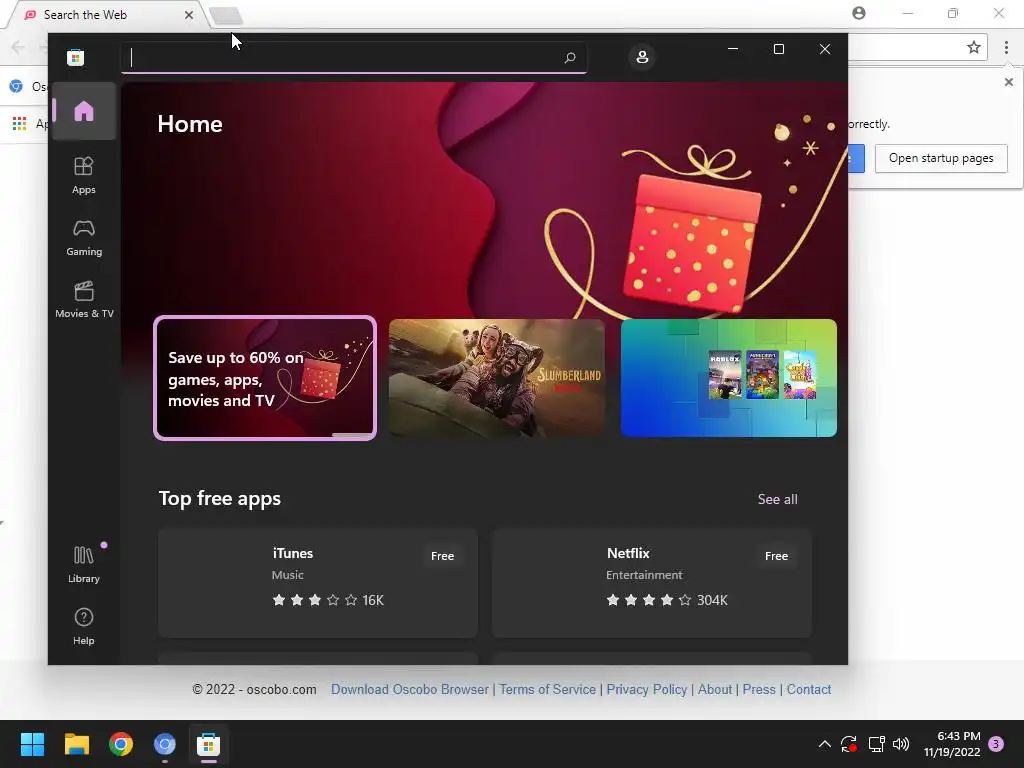
Task: Open the Windows Start menu
Action: [x=32, y=744]
